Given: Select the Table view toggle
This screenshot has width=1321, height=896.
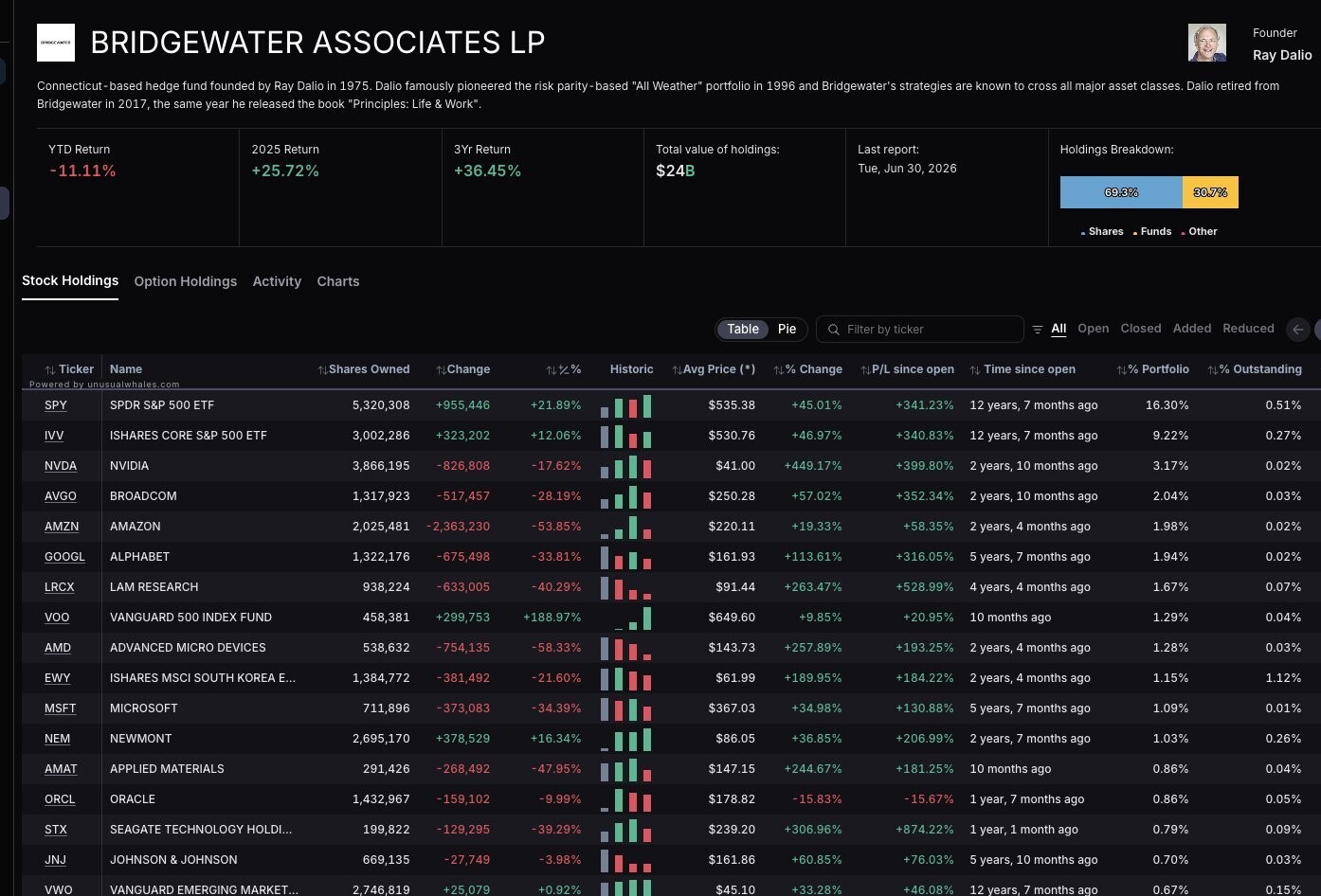Looking at the screenshot, I should pos(743,329).
